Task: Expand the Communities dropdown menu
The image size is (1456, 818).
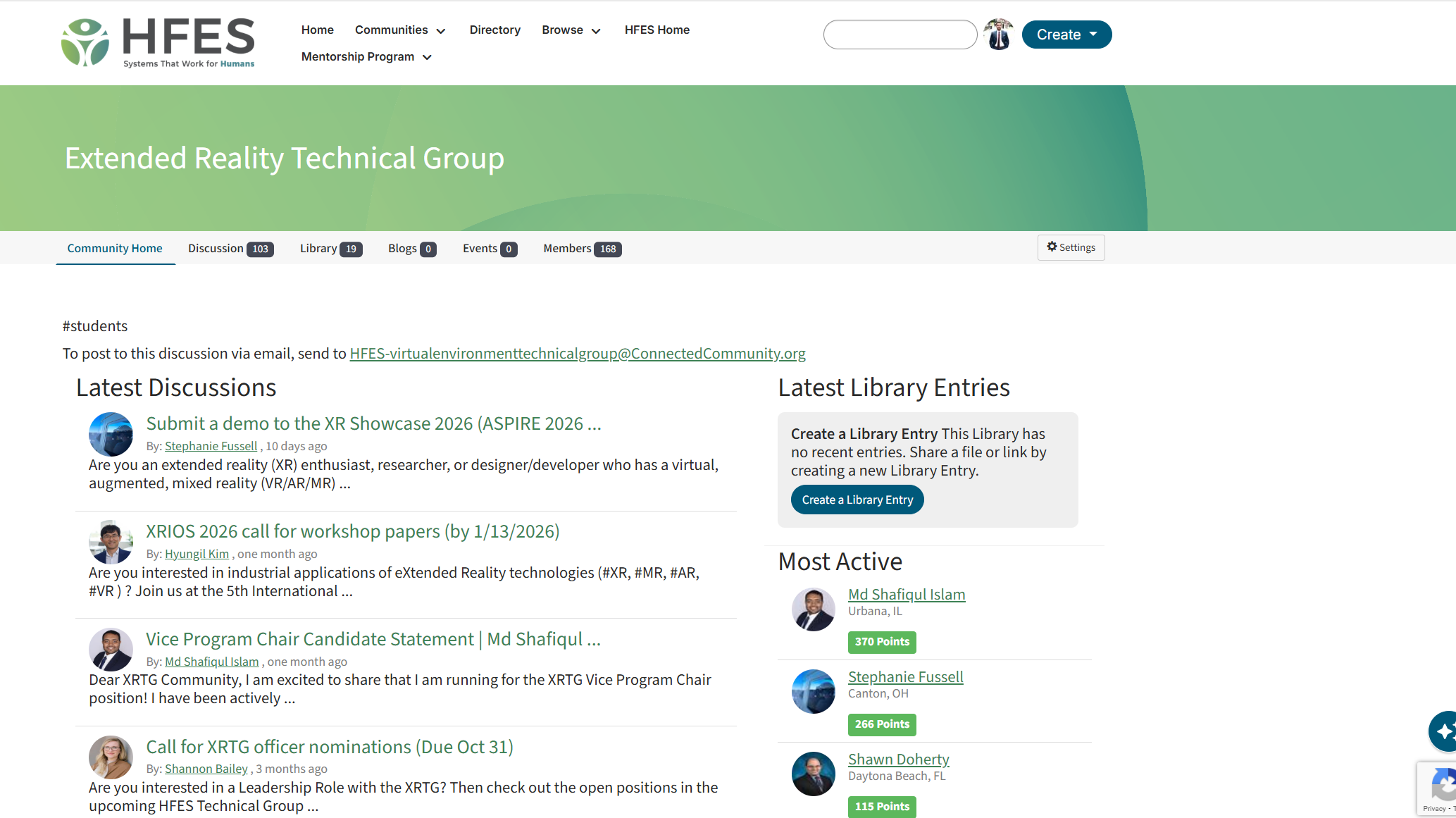Action: click(400, 30)
